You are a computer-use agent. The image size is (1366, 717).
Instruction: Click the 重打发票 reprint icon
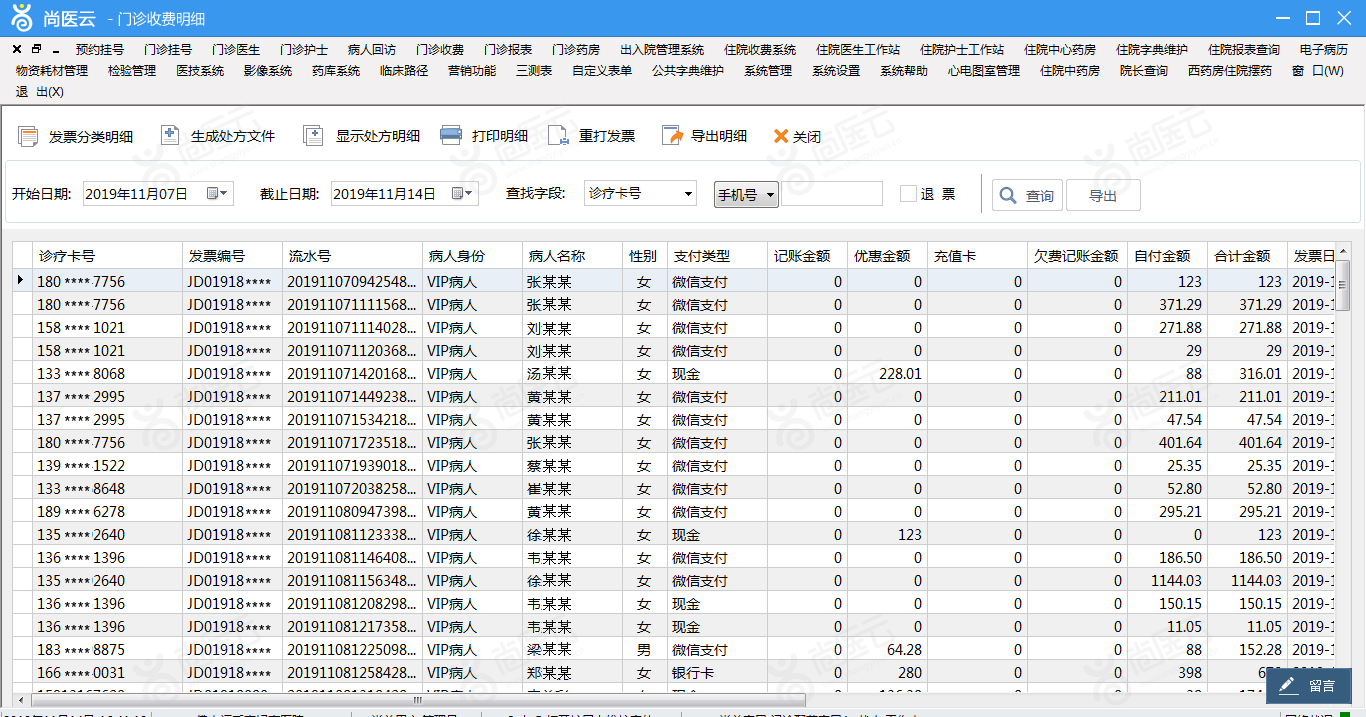(558, 136)
